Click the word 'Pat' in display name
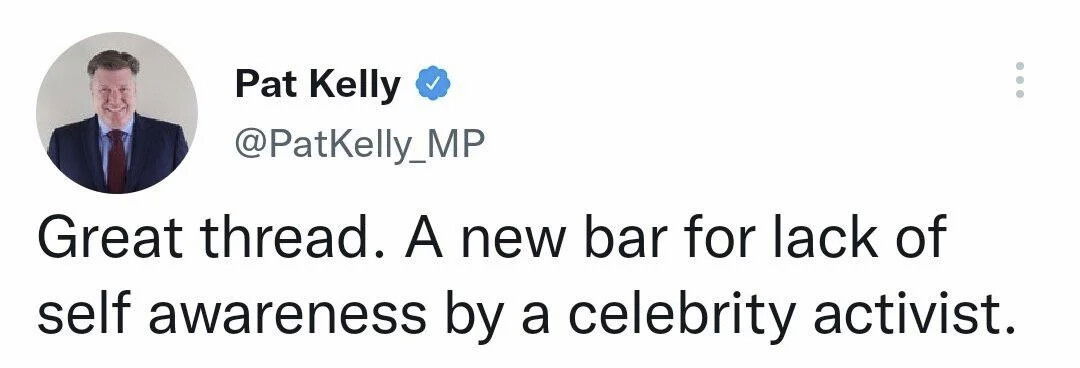This screenshot has height=368, width=1080. [267, 85]
